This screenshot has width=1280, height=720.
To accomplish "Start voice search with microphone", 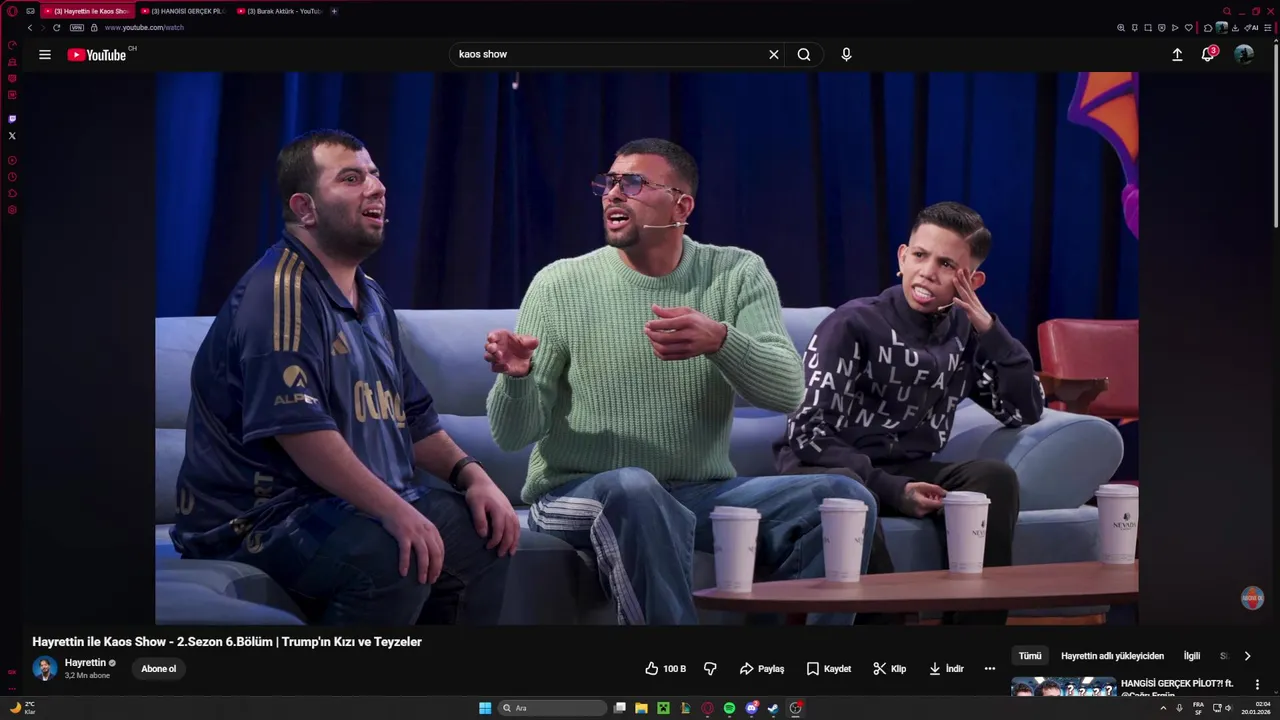I will pos(846,55).
